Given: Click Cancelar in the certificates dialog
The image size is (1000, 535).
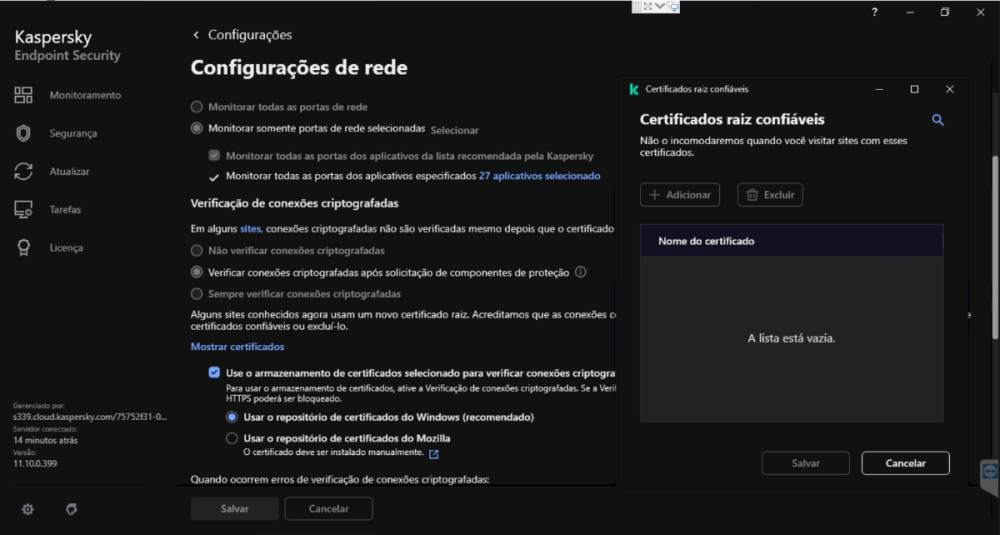Looking at the screenshot, I should pyautogui.click(x=906, y=464).
